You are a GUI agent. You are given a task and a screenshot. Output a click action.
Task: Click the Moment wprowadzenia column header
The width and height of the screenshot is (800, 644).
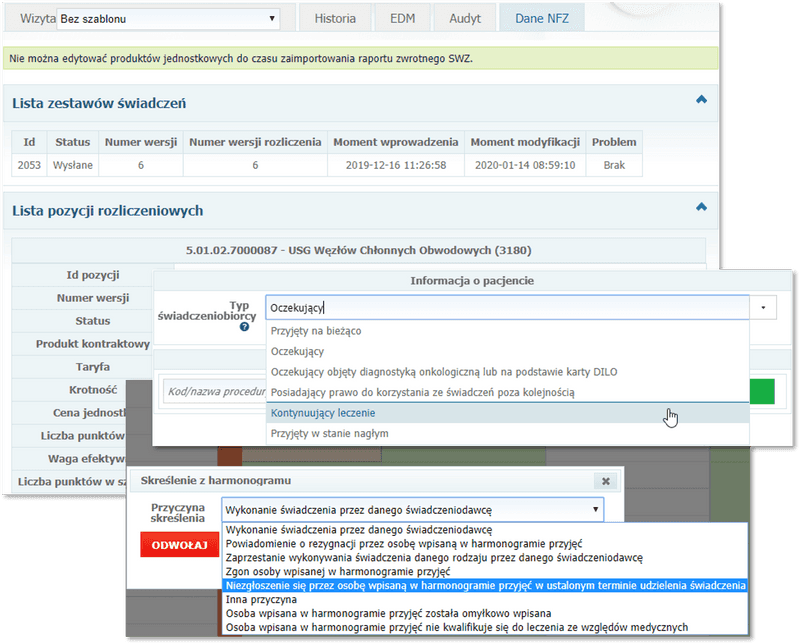click(396, 142)
